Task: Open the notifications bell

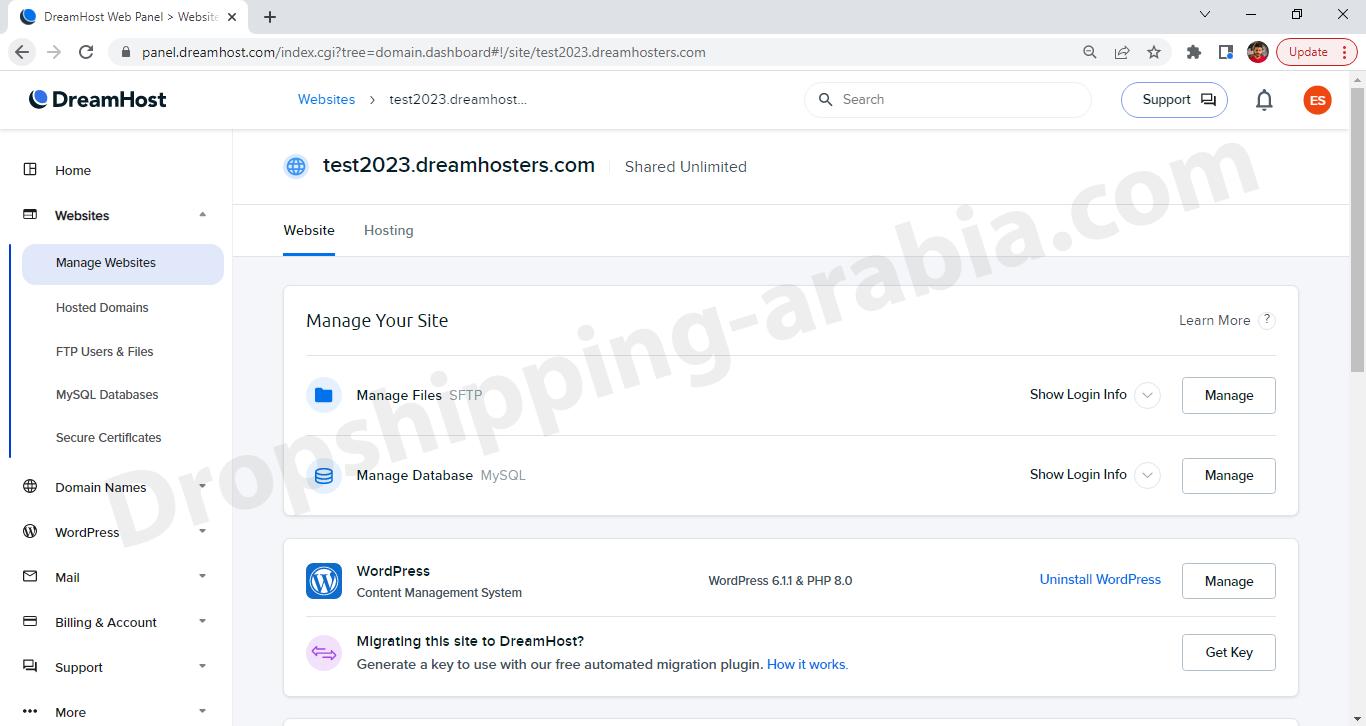Action: [1264, 100]
